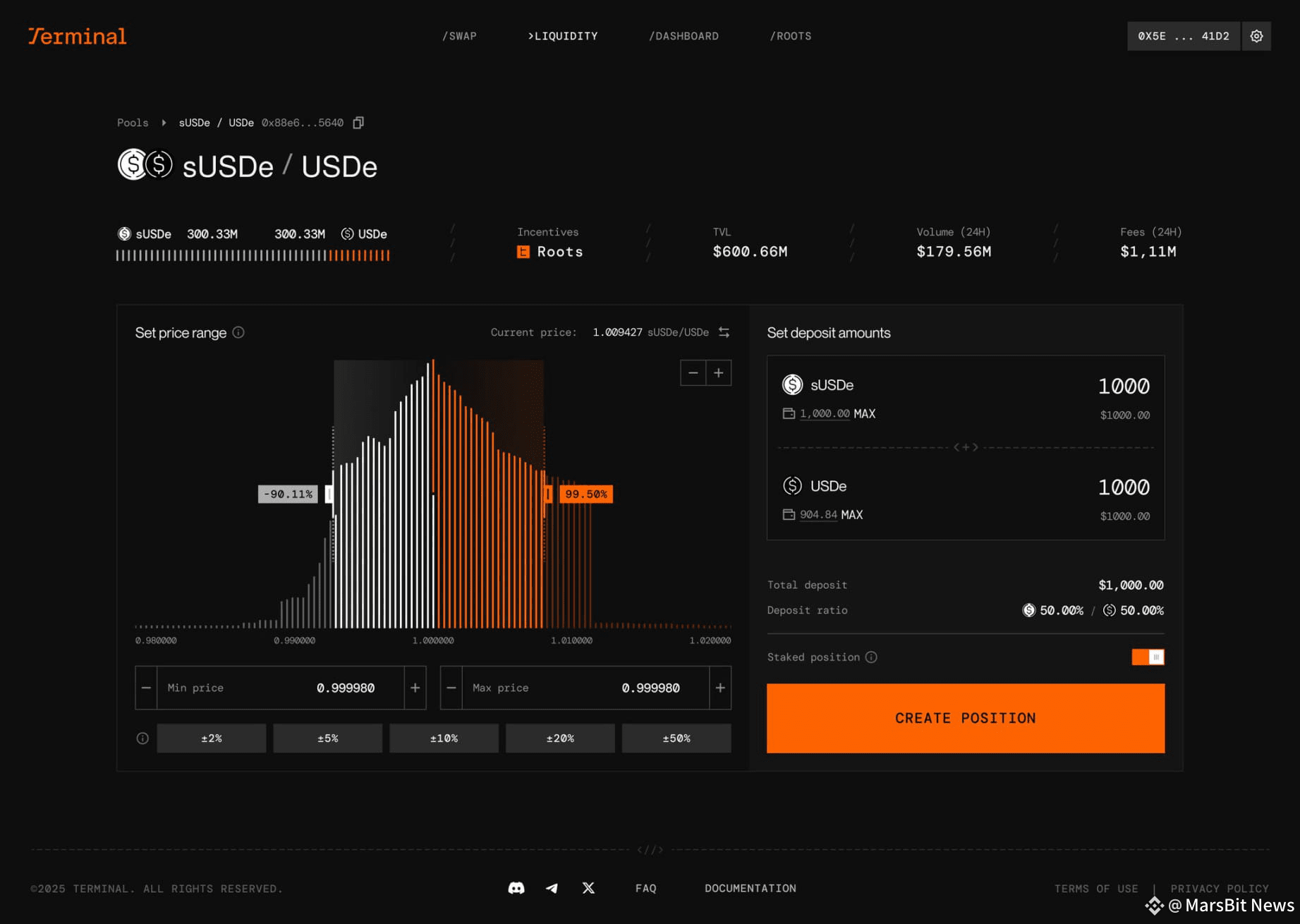Go to the Swap tab

pos(459,36)
